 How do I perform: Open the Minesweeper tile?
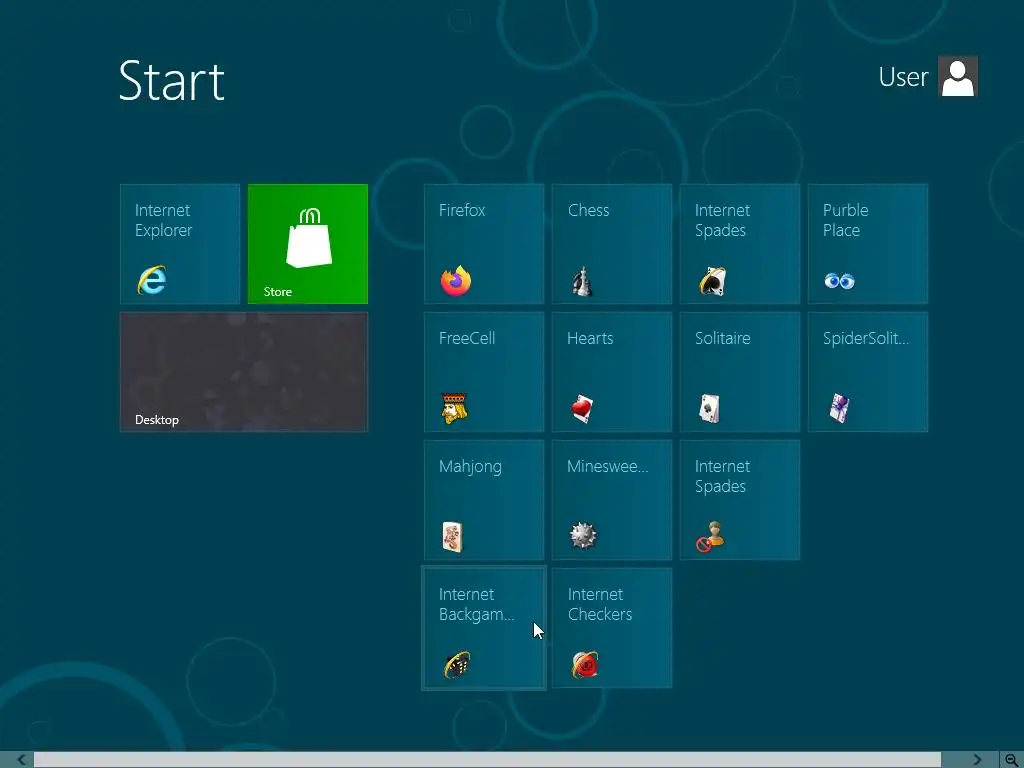612,500
